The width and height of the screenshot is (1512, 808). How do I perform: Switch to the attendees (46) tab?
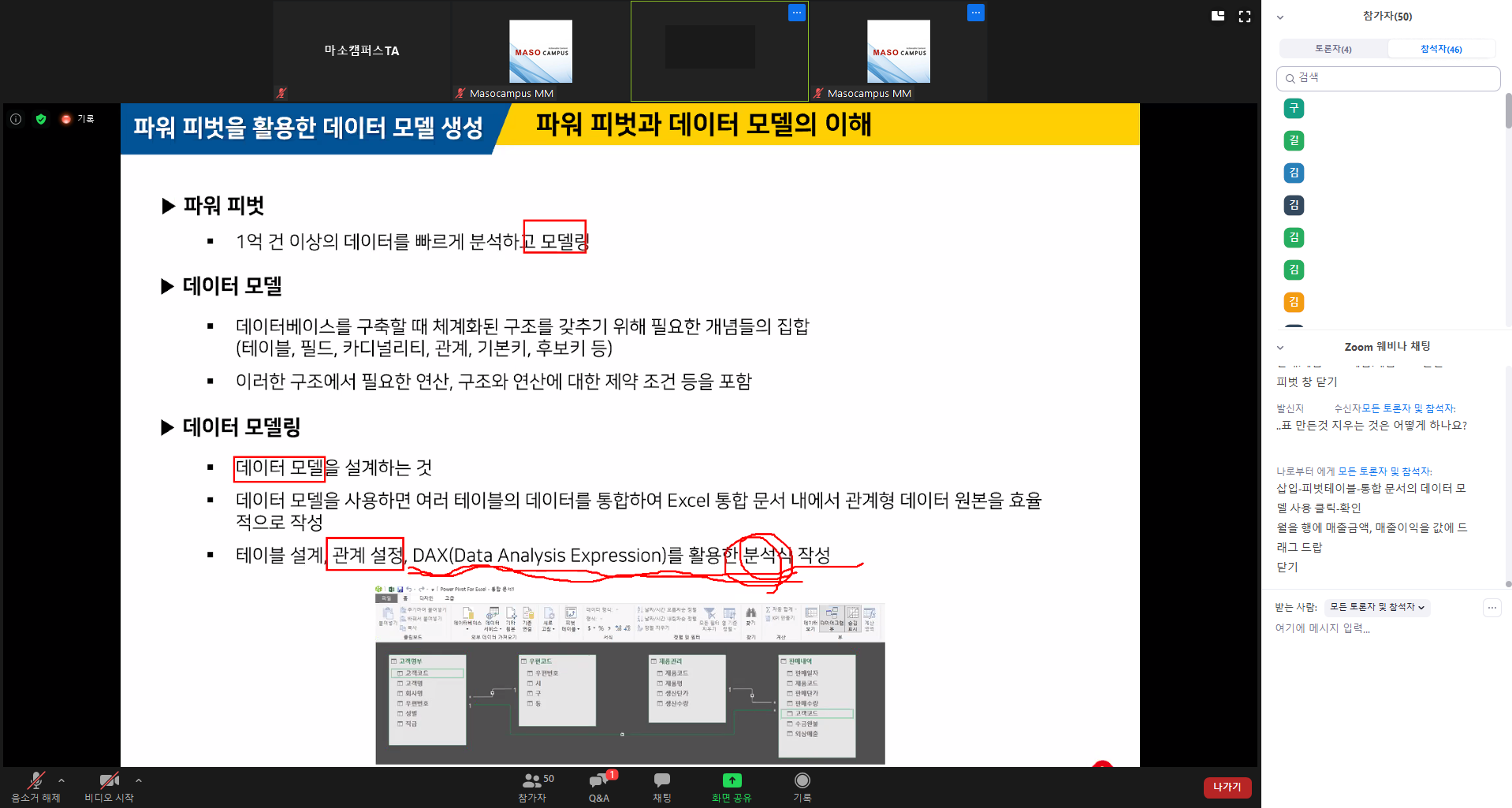pos(1441,49)
